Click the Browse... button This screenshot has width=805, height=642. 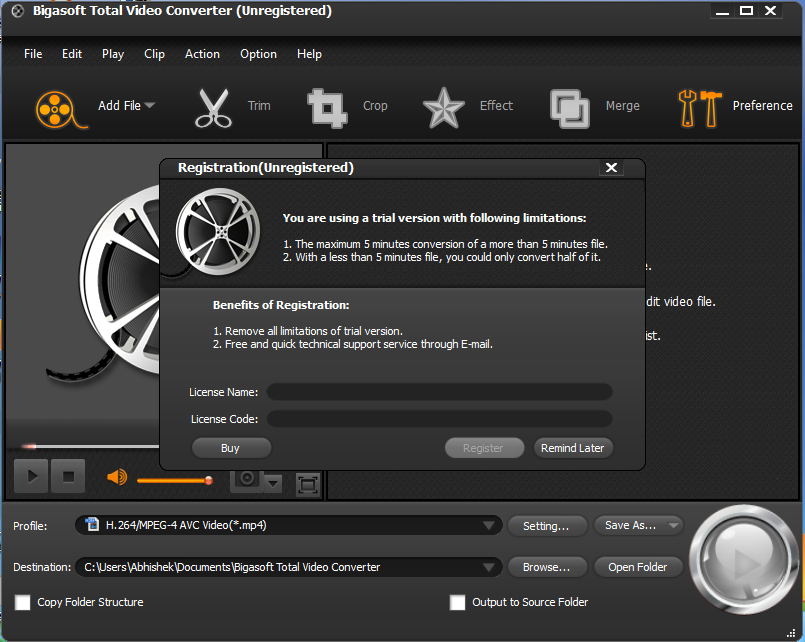[x=547, y=567]
